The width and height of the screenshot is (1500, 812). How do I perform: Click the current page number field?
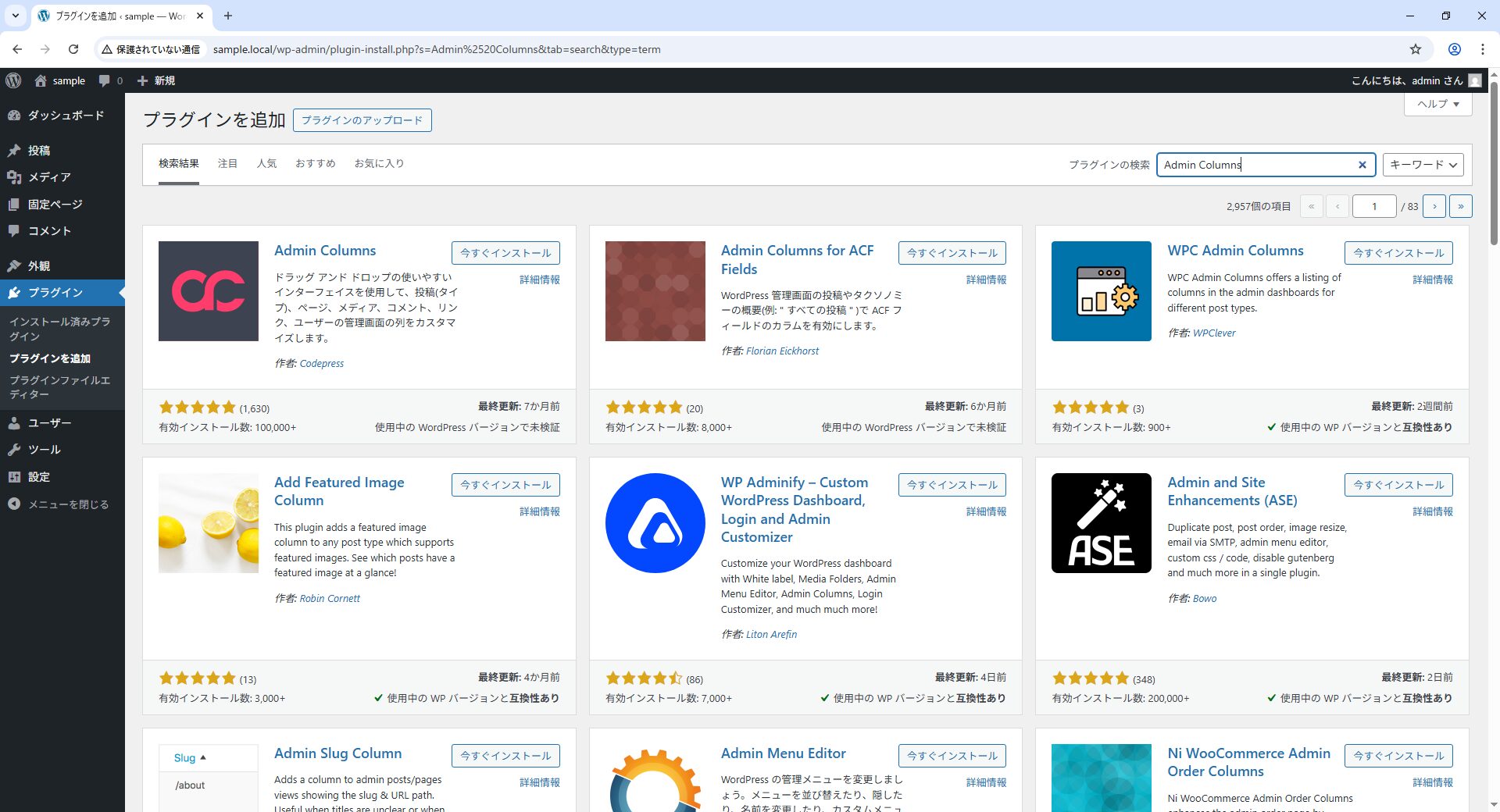pyautogui.click(x=1374, y=206)
